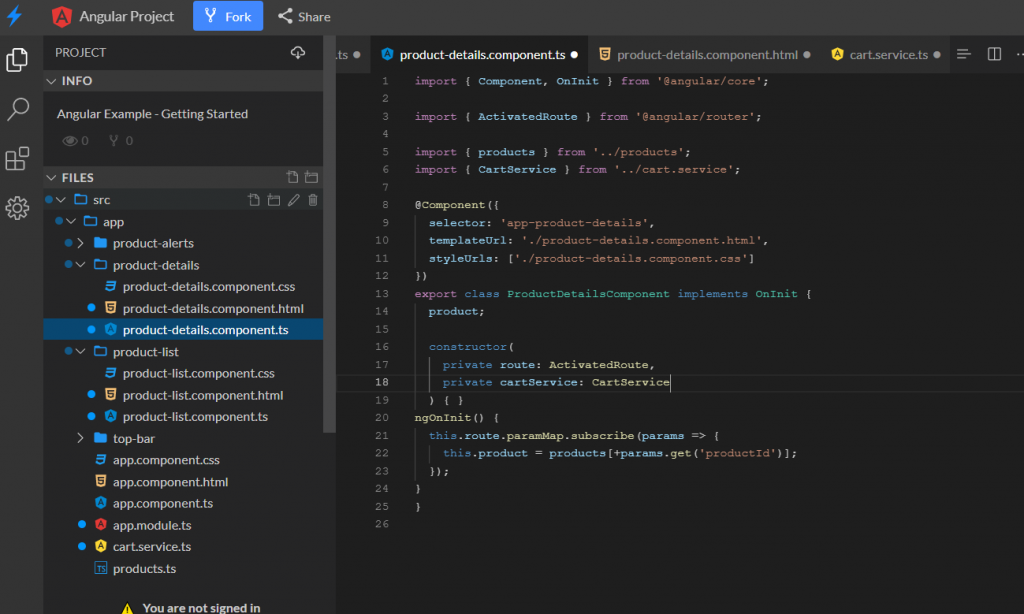
Task: Click 'ngOnInit()' on line 20
Action: point(449,417)
